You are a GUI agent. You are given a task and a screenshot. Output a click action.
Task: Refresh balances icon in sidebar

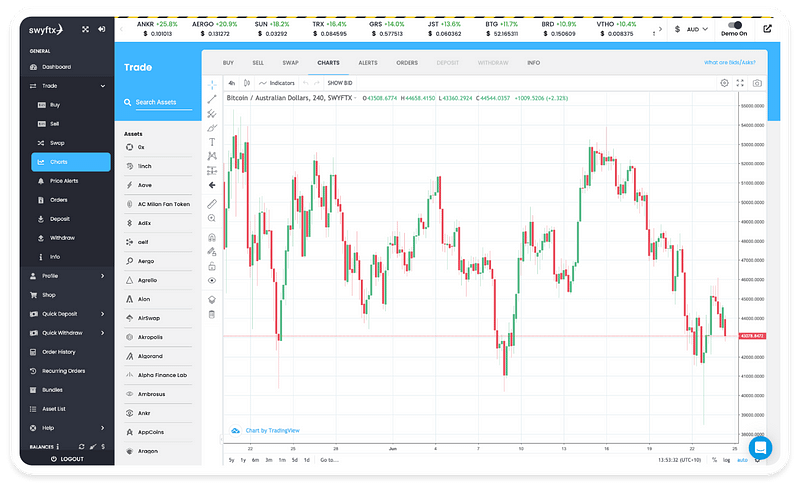[x=81, y=447]
